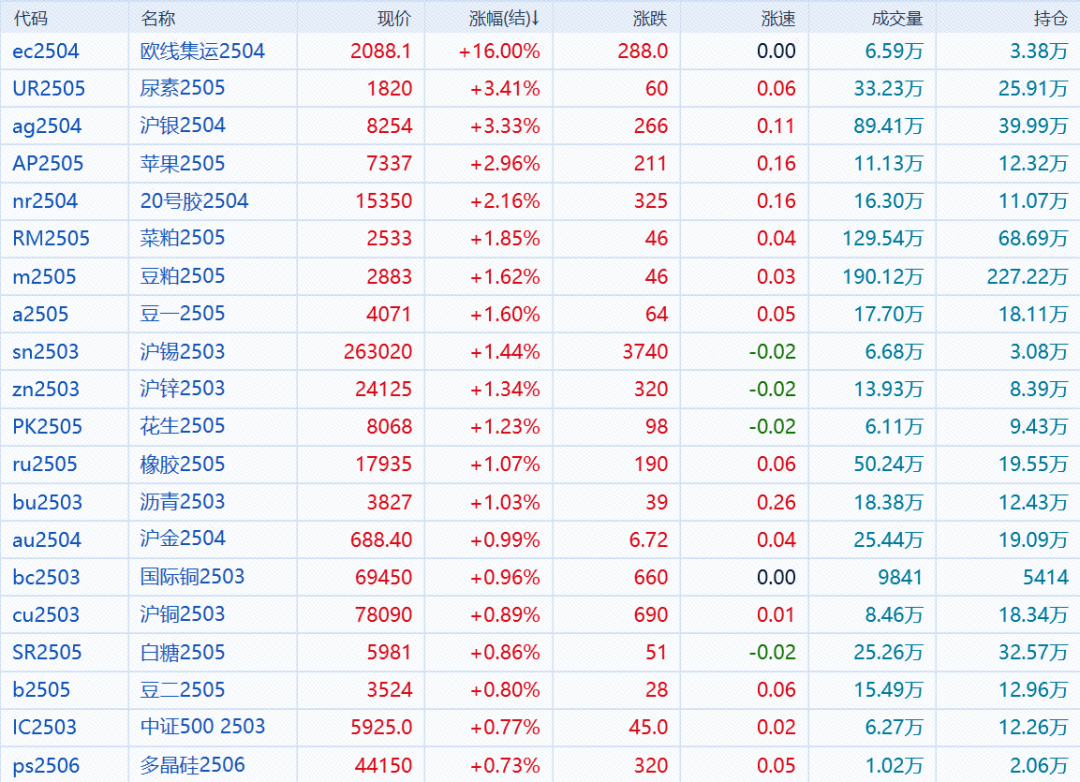The image size is (1080, 782).
Task: Click the 涨速 column header
Action: click(778, 19)
